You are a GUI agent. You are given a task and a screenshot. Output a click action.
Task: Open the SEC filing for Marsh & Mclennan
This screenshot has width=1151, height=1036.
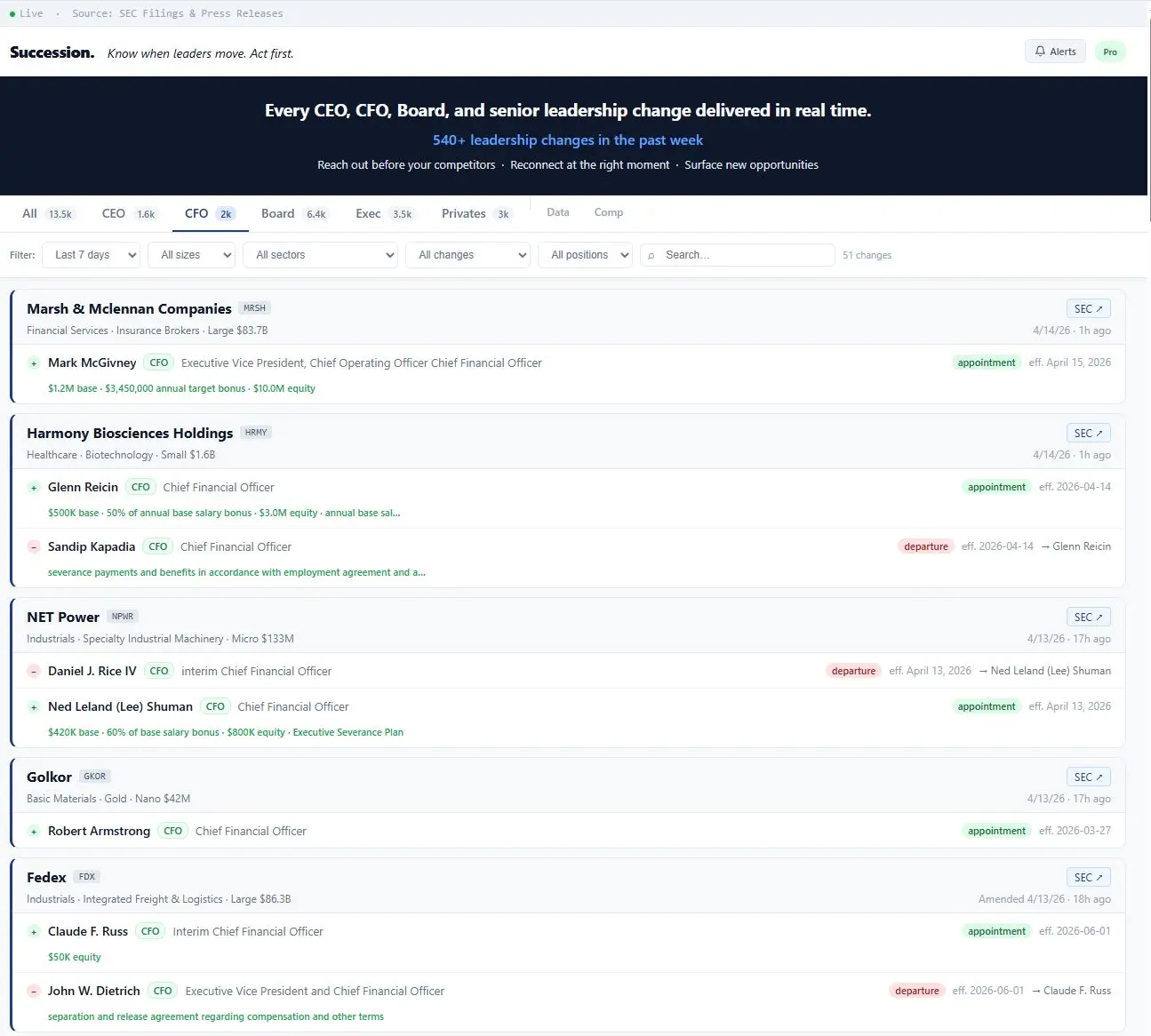point(1088,309)
